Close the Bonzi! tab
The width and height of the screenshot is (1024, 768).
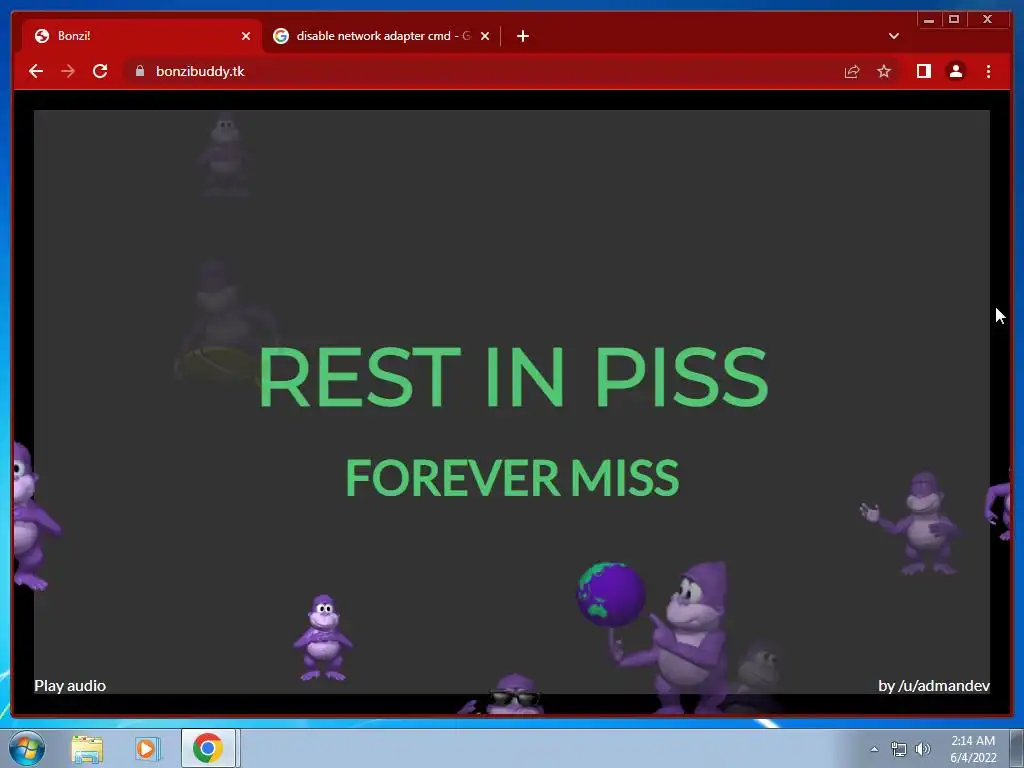pyautogui.click(x=246, y=36)
